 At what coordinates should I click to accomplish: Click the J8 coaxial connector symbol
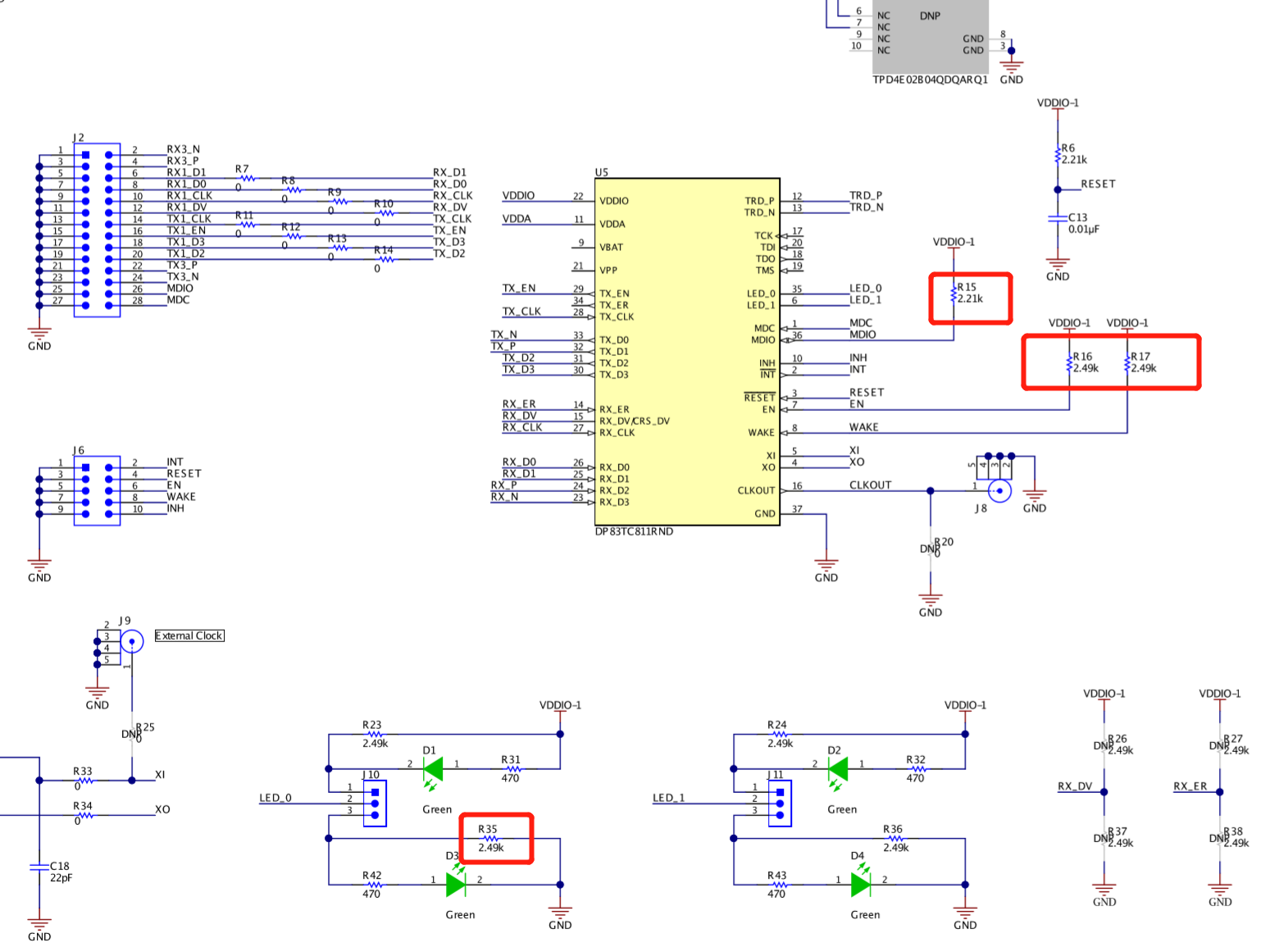pos(999,491)
